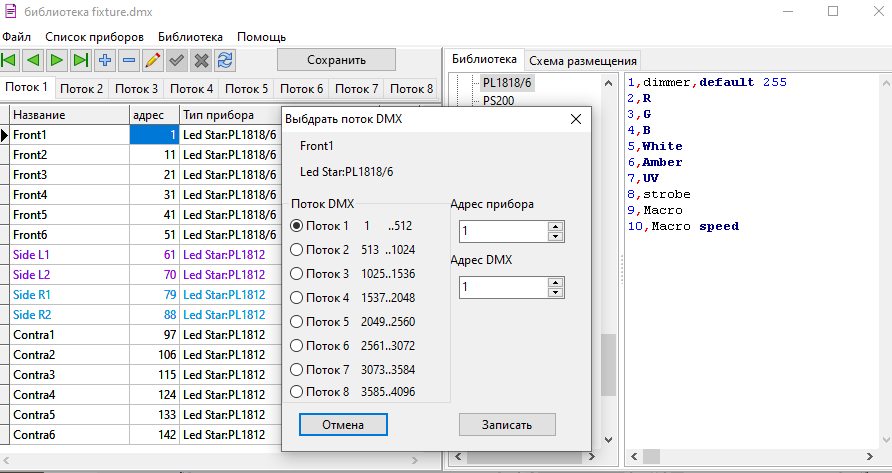Open the Библиотека menu
892x473 pixels.
point(190,37)
